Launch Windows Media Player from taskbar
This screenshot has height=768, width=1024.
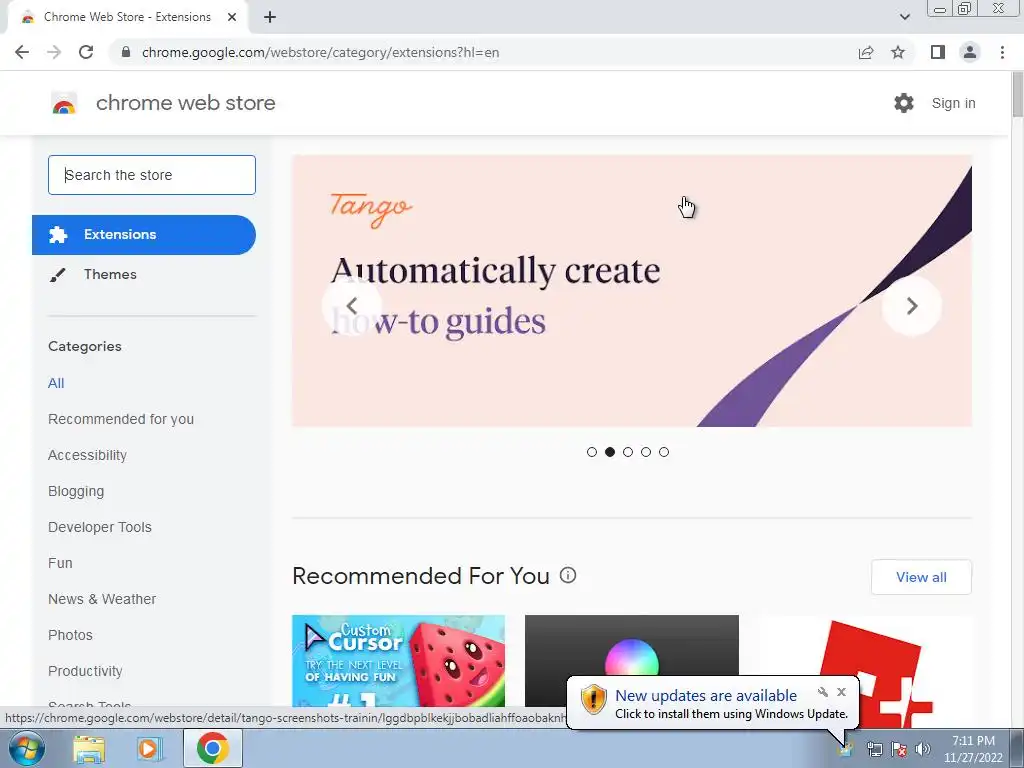tap(149, 749)
